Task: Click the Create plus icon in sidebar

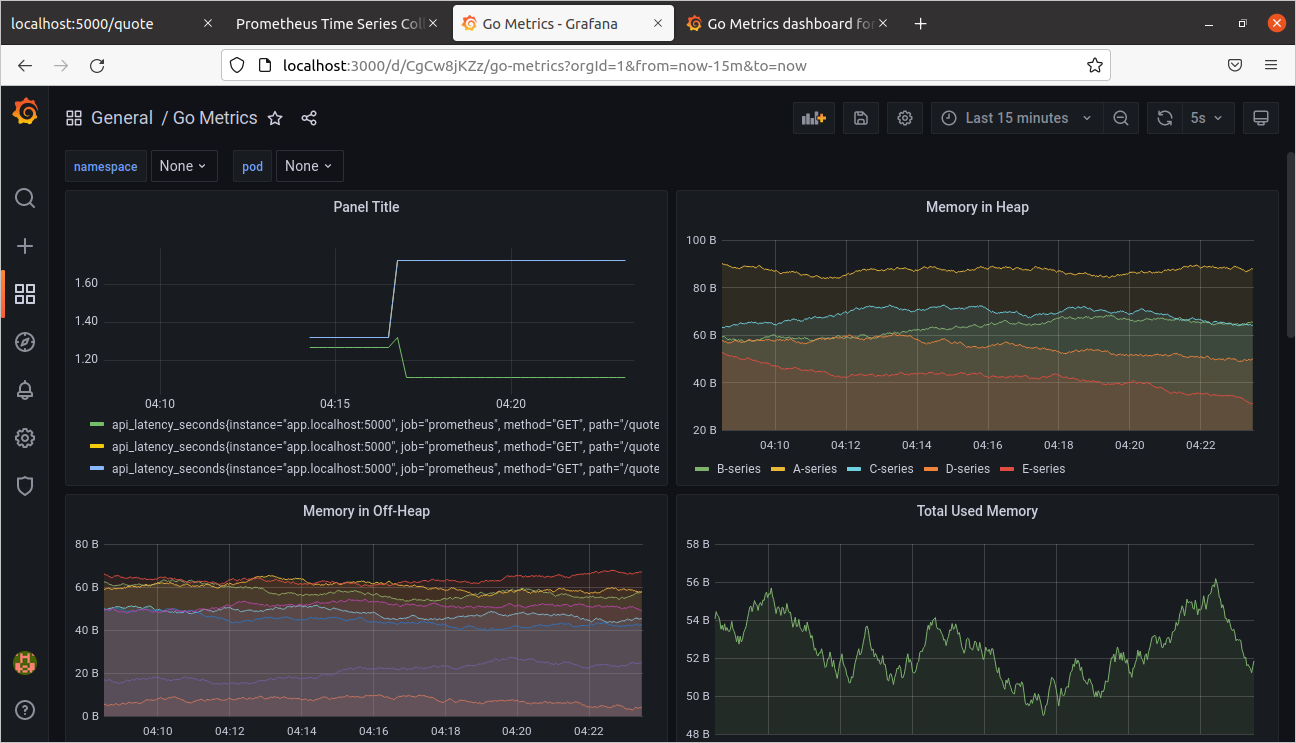Action: point(25,246)
